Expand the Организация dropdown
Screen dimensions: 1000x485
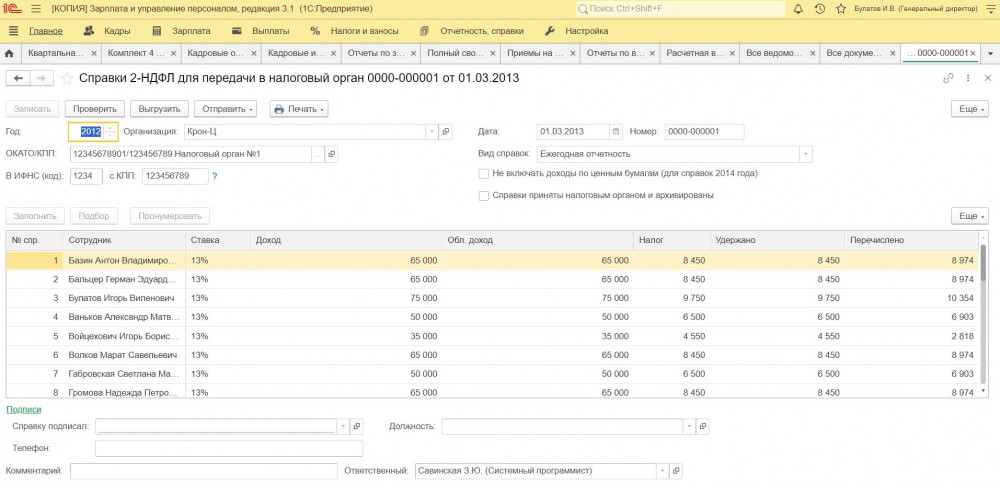click(431, 131)
